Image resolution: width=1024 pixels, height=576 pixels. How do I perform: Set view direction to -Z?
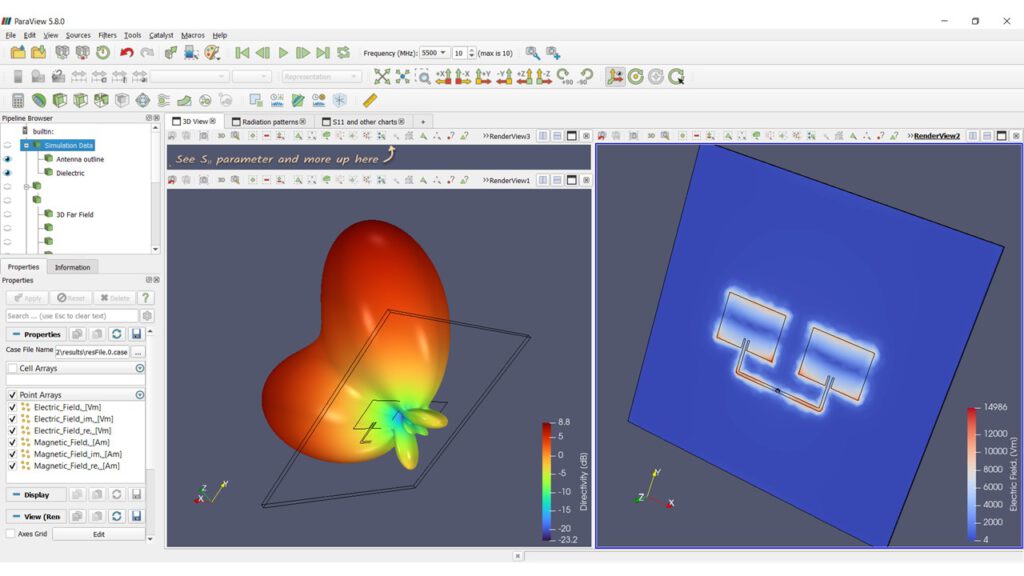[x=544, y=77]
